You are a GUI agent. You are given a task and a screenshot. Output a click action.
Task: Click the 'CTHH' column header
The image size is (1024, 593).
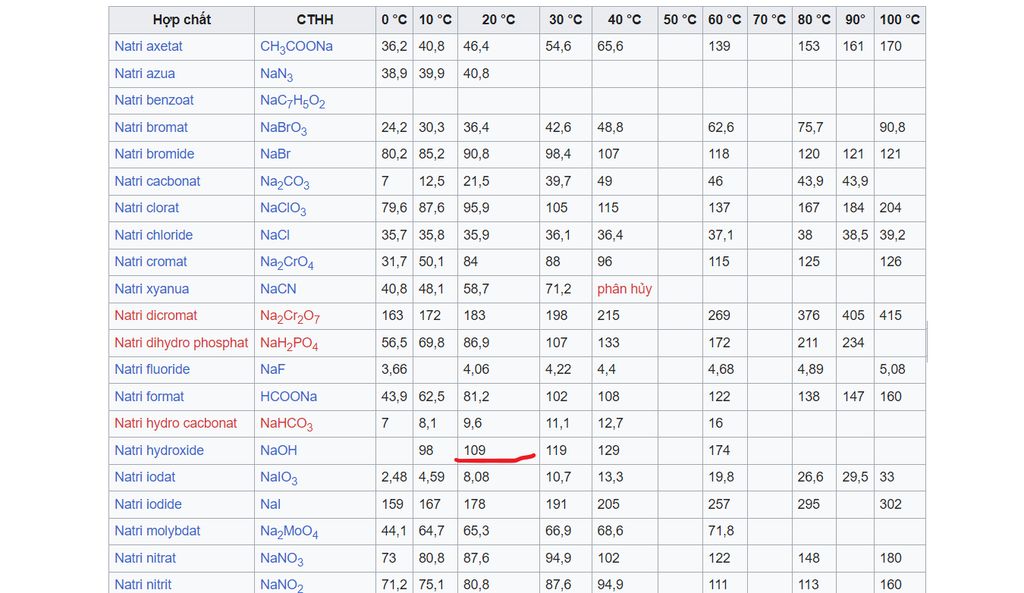315,20
